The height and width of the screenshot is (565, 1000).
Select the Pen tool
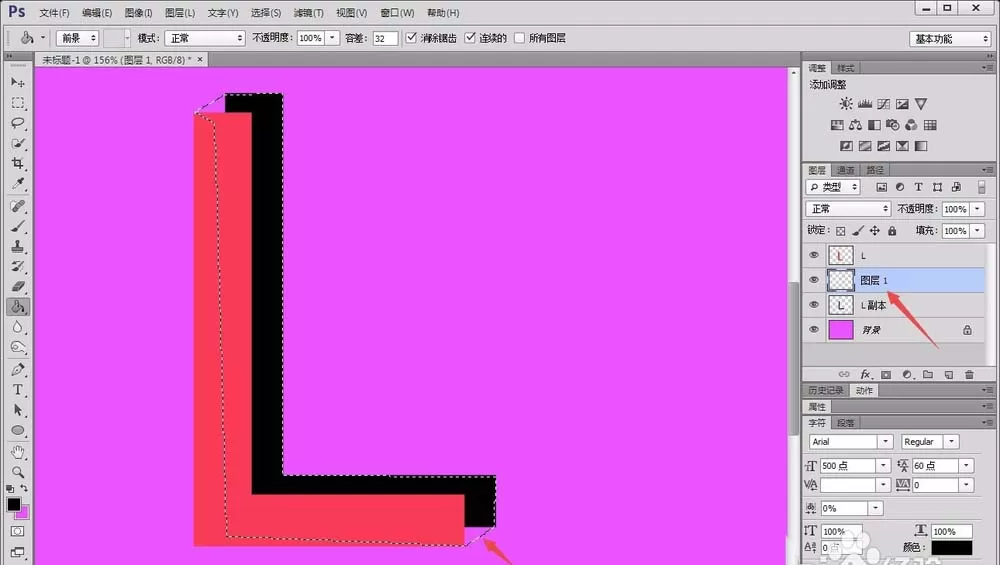point(18,369)
